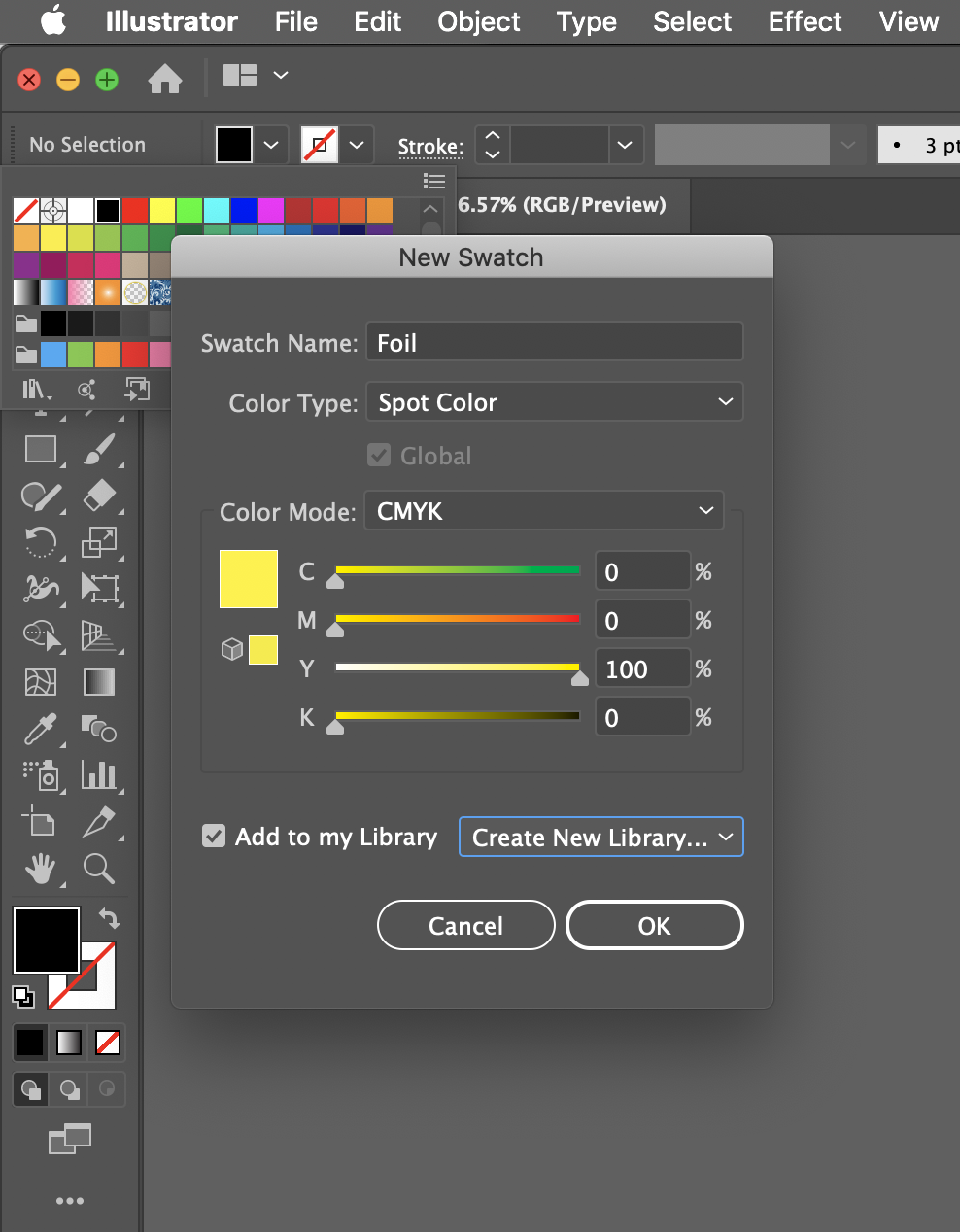This screenshot has width=960, height=1232.
Task: Choose the Eraser tool
Action: [x=98, y=496]
